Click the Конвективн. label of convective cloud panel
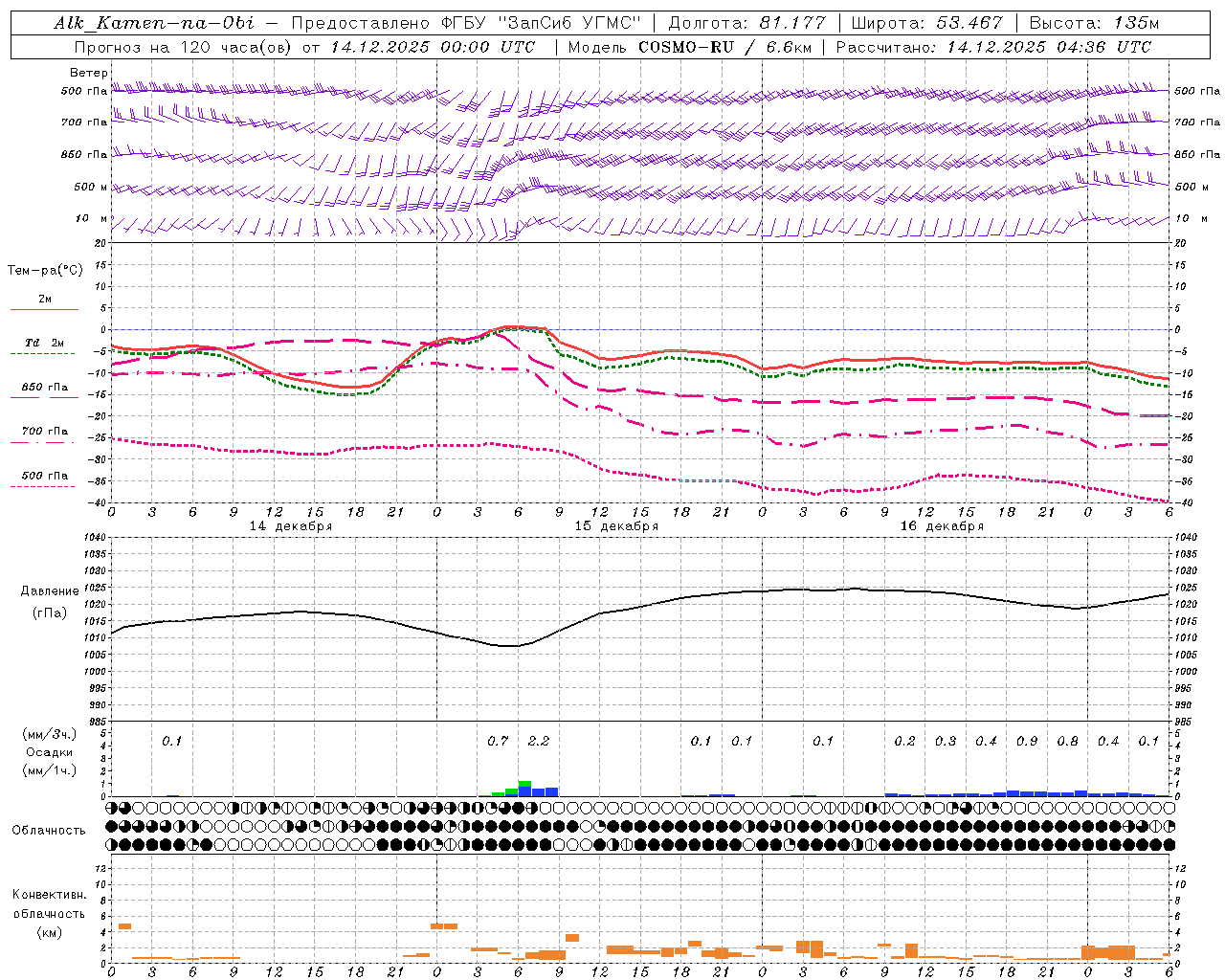 click(50, 895)
